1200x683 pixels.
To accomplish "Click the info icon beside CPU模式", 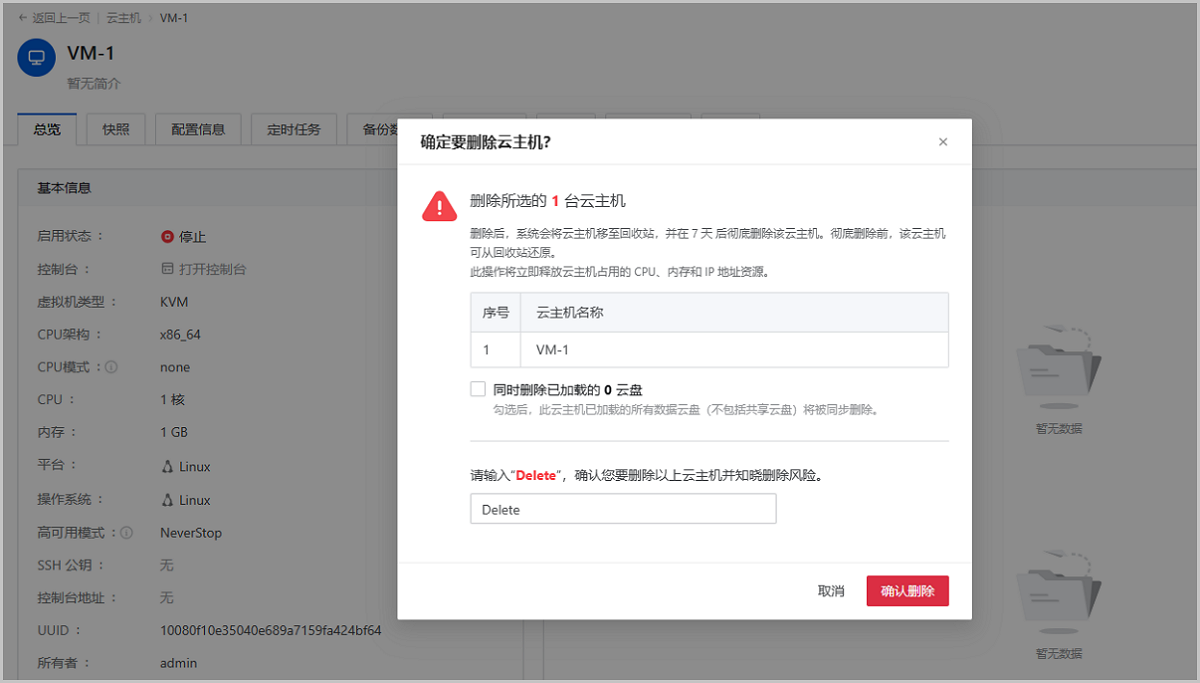I will click(111, 367).
